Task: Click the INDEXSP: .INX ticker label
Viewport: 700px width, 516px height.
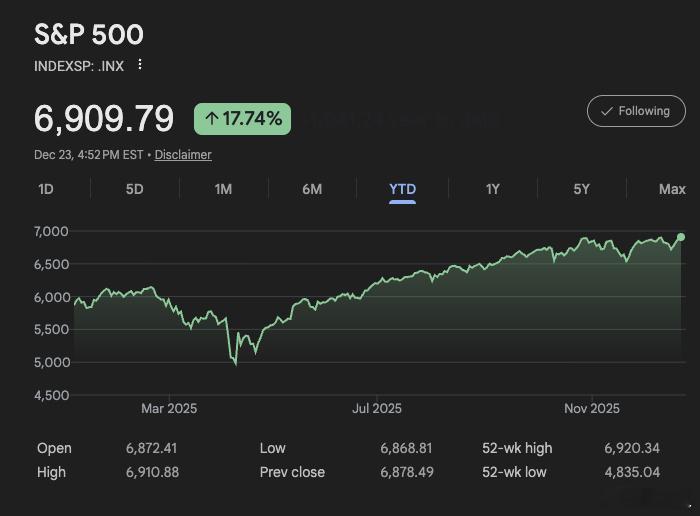Action: point(78,65)
